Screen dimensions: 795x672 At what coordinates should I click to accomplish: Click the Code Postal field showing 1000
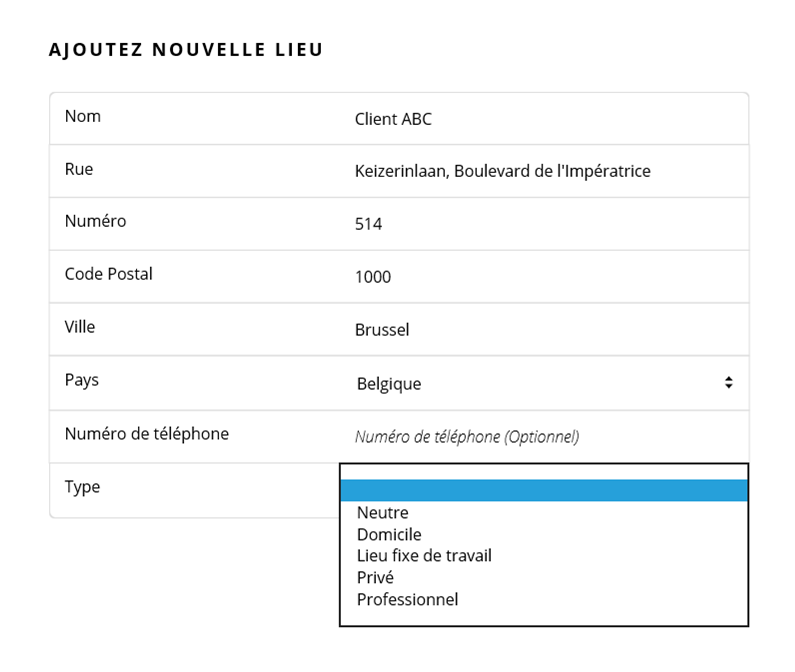click(x=545, y=277)
